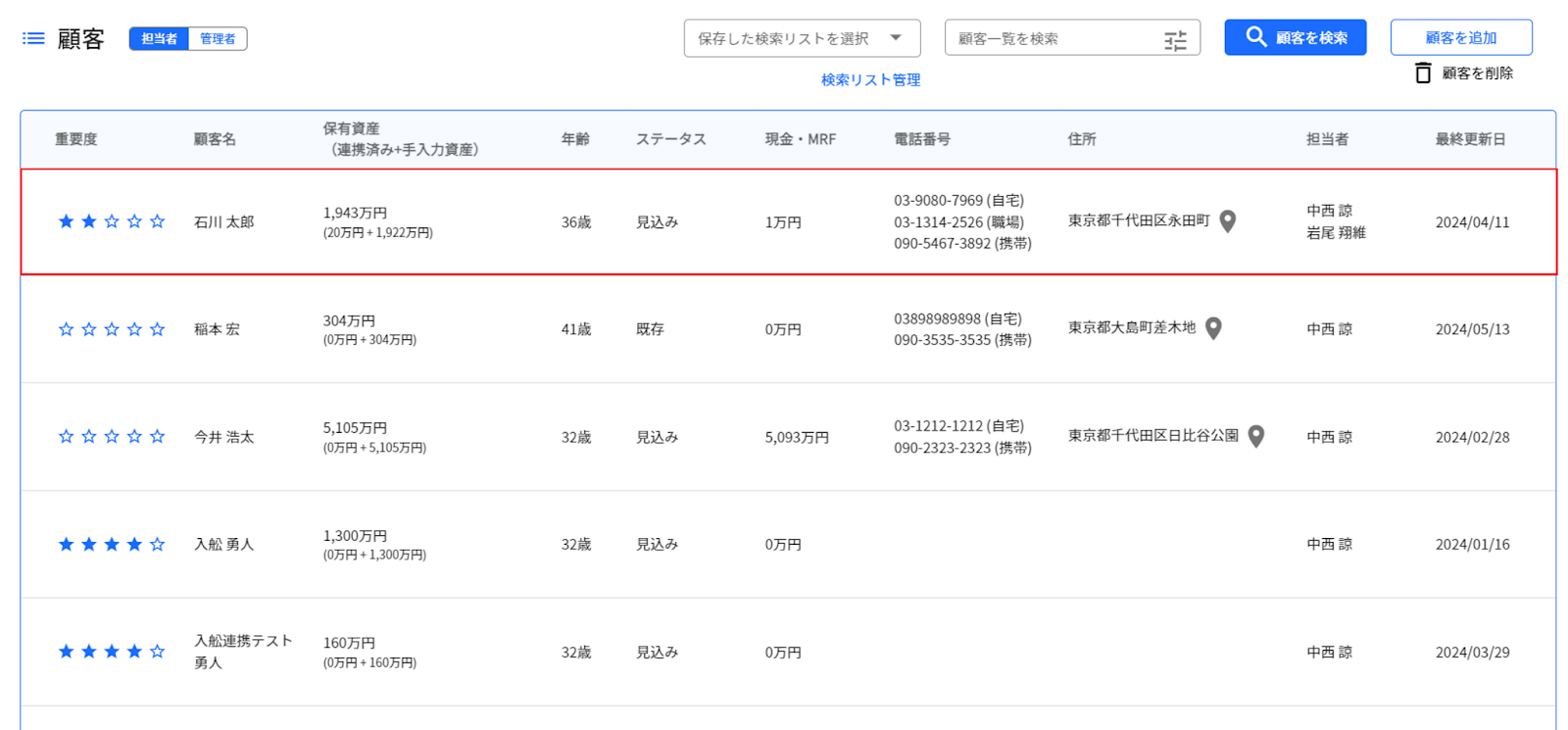This screenshot has height=730, width=1568.
Task: Set 石川 太郎 importance to five stars
Action: pos(157,221)
